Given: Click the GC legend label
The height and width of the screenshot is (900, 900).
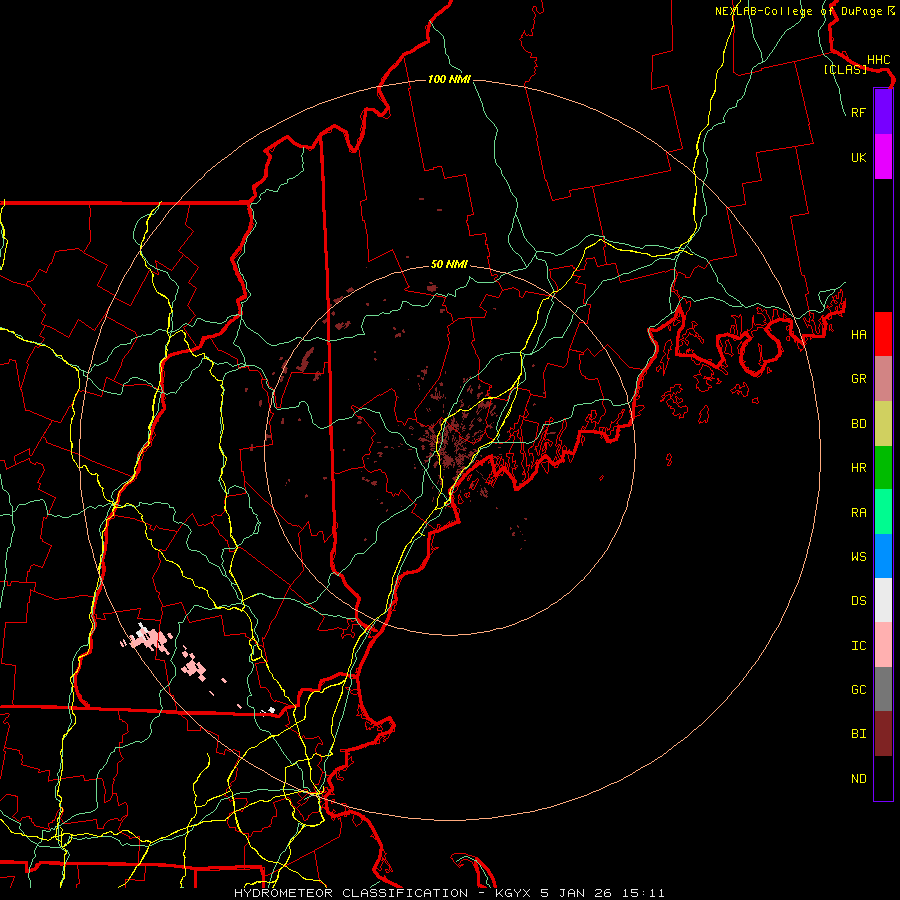Looking at the screenshot, I should [x=858, y=690].
